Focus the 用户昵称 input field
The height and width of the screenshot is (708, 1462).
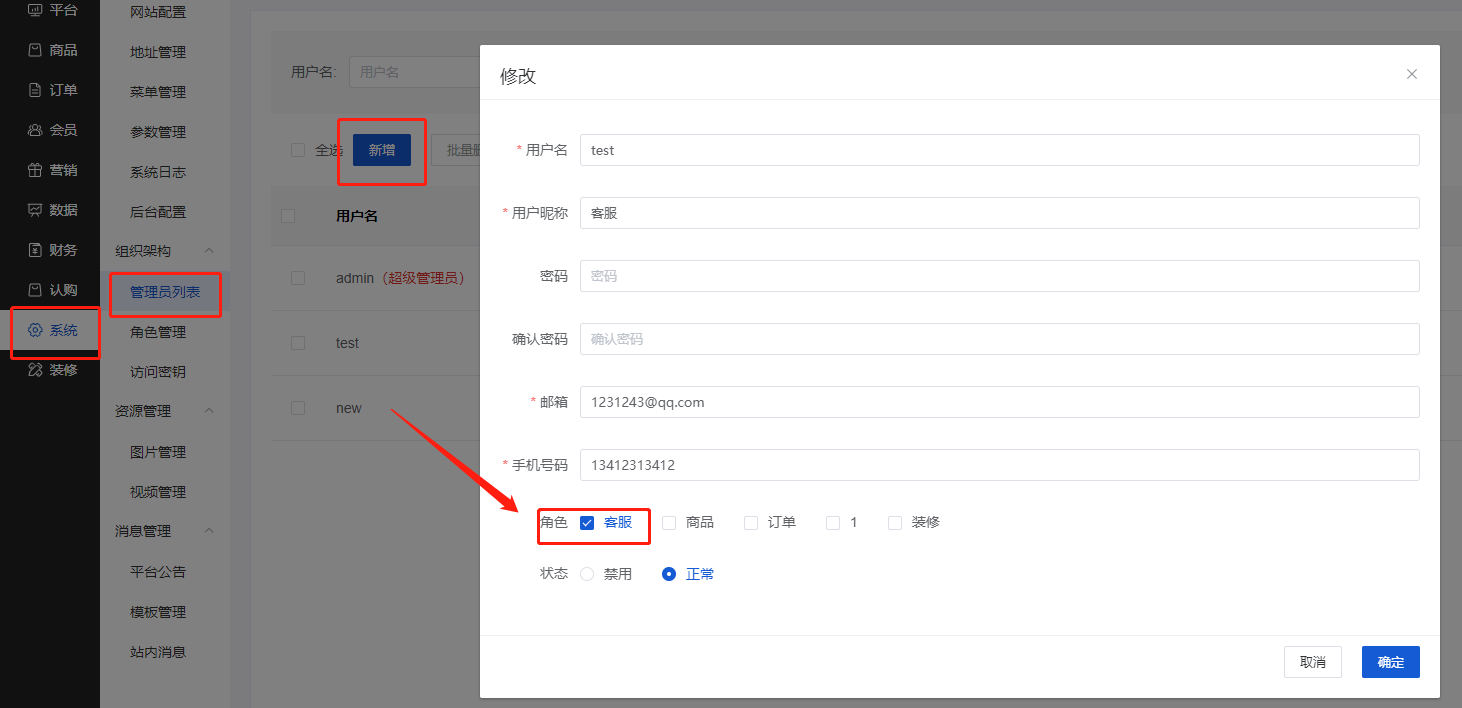pyautogui.click(x=1000, y=213)
